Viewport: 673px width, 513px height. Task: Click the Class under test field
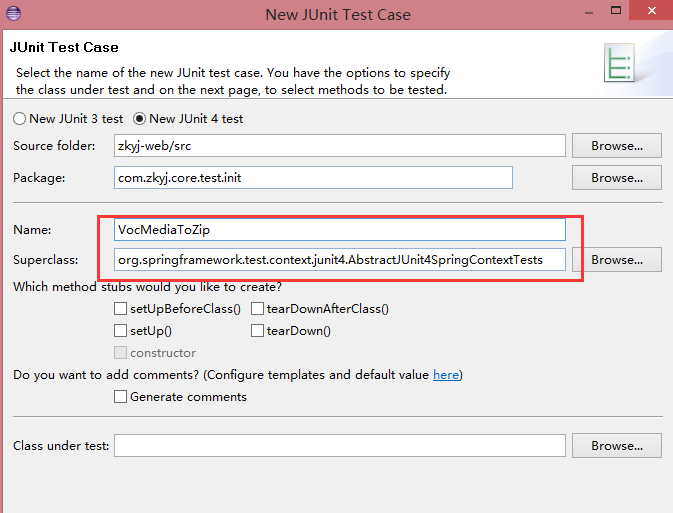340,445
